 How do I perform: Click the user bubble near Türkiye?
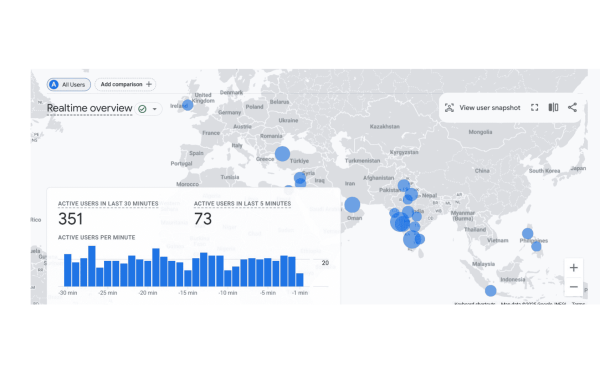(x=282, y=154)
